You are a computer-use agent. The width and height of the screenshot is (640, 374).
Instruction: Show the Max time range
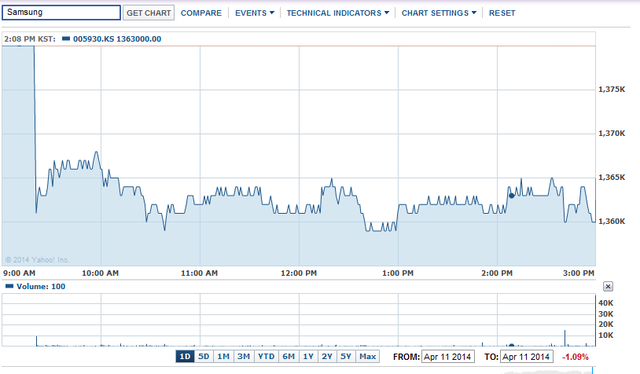point(367,356)
